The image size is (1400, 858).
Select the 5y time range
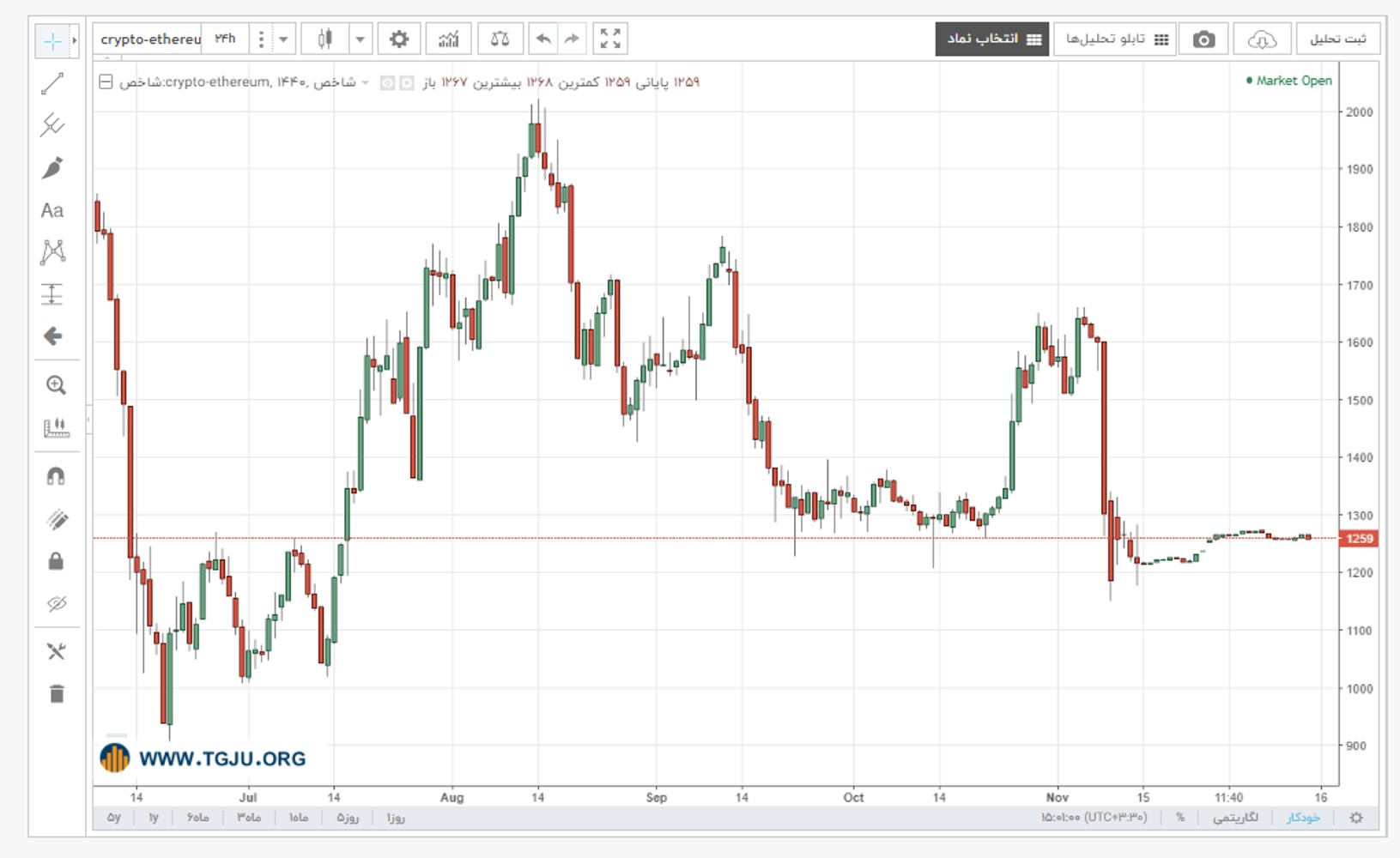pos(114,818)
